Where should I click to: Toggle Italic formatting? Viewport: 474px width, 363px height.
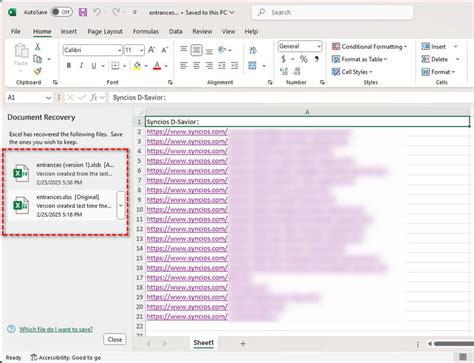click(x=81, y=66)
